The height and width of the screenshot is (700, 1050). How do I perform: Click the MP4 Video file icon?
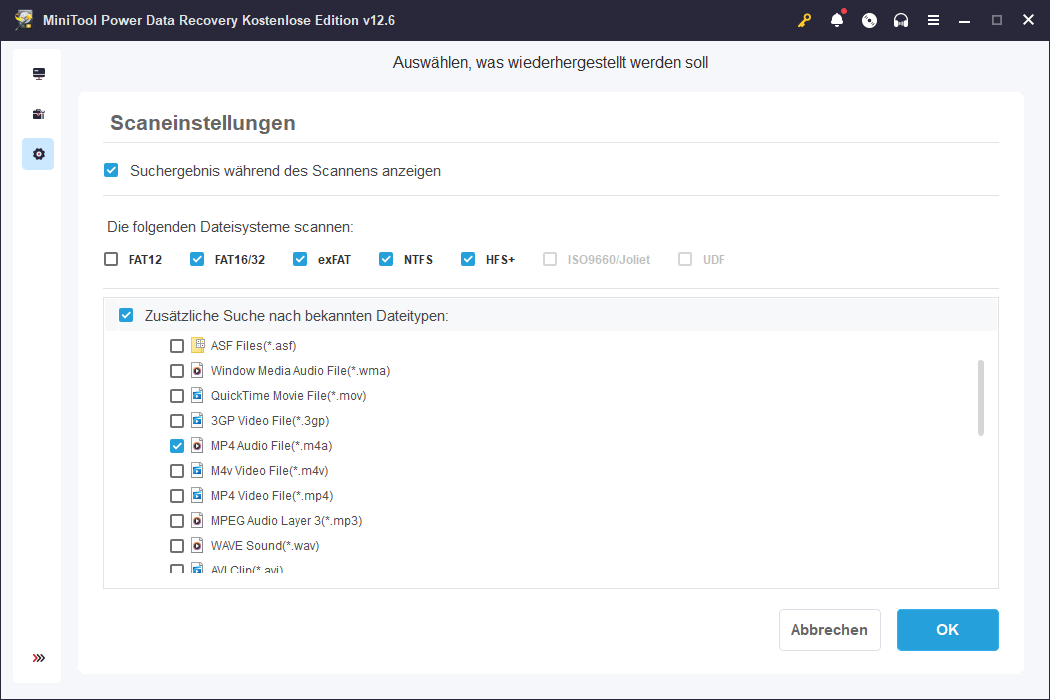coord(198,496)
